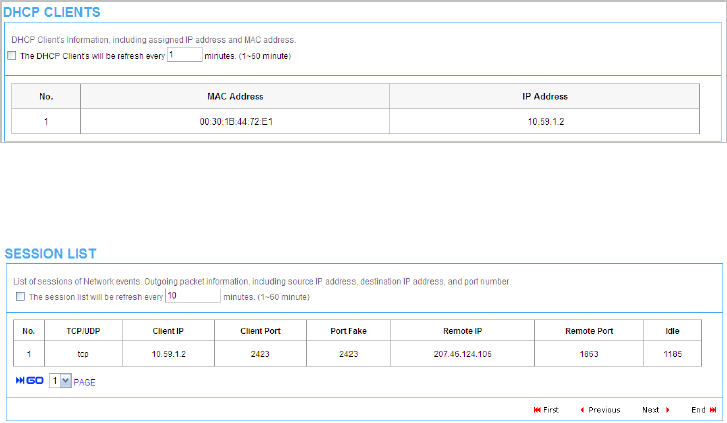Click the red Previous arrow icon
Viewport: 727px width, 423px height.
(582, 410)
